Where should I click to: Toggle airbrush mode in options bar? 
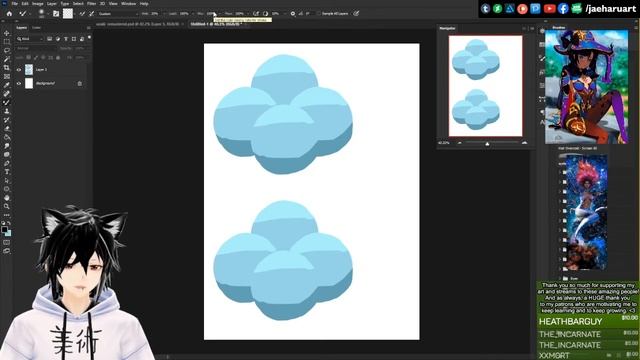[256, 13]
